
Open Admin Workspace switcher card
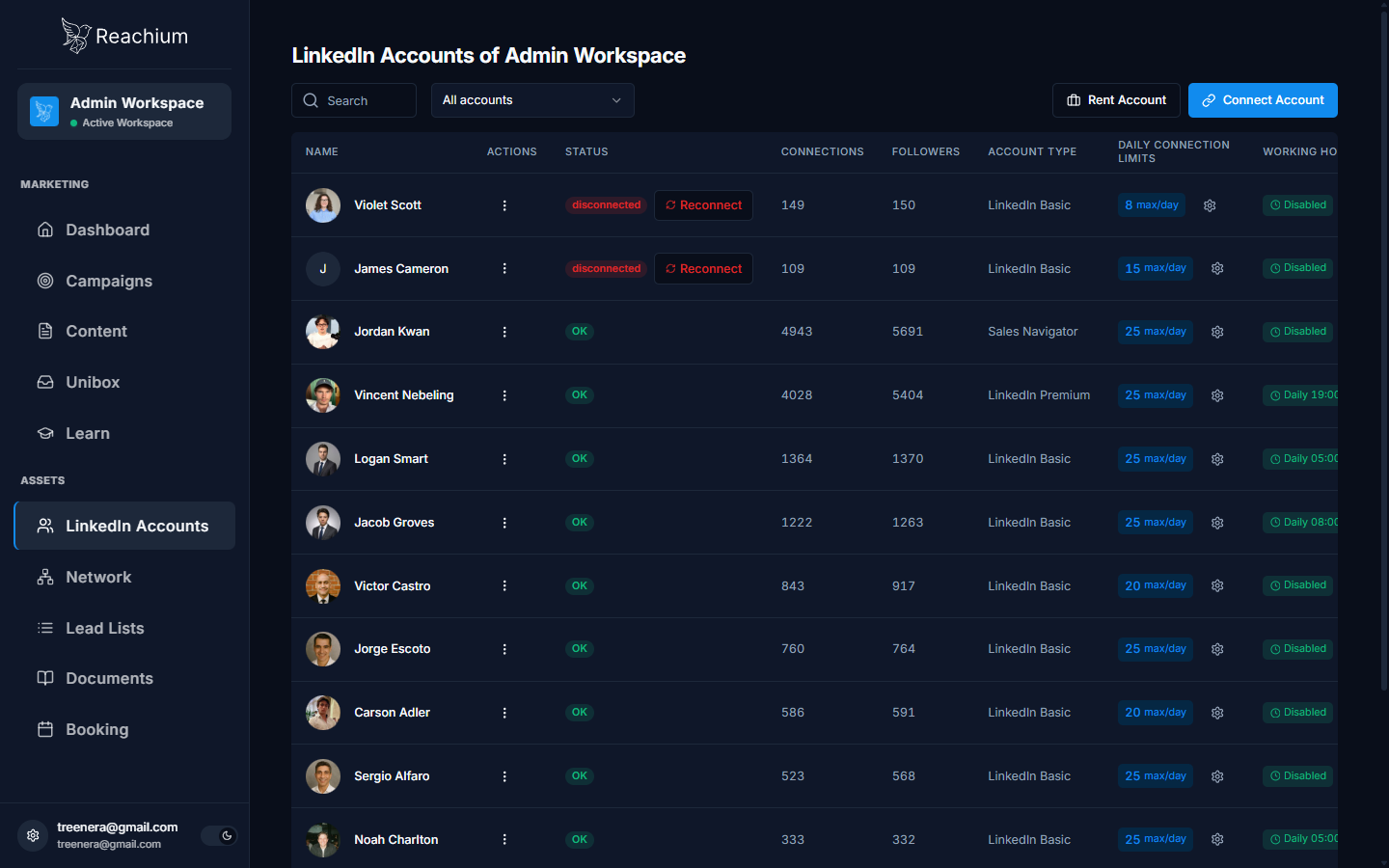tap(124, 111)
